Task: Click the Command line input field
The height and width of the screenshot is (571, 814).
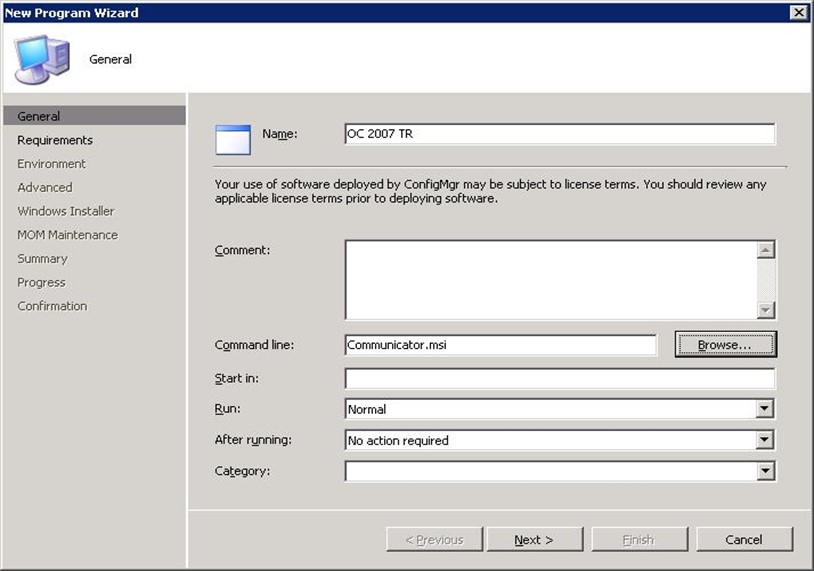Action: click(500, 345)
